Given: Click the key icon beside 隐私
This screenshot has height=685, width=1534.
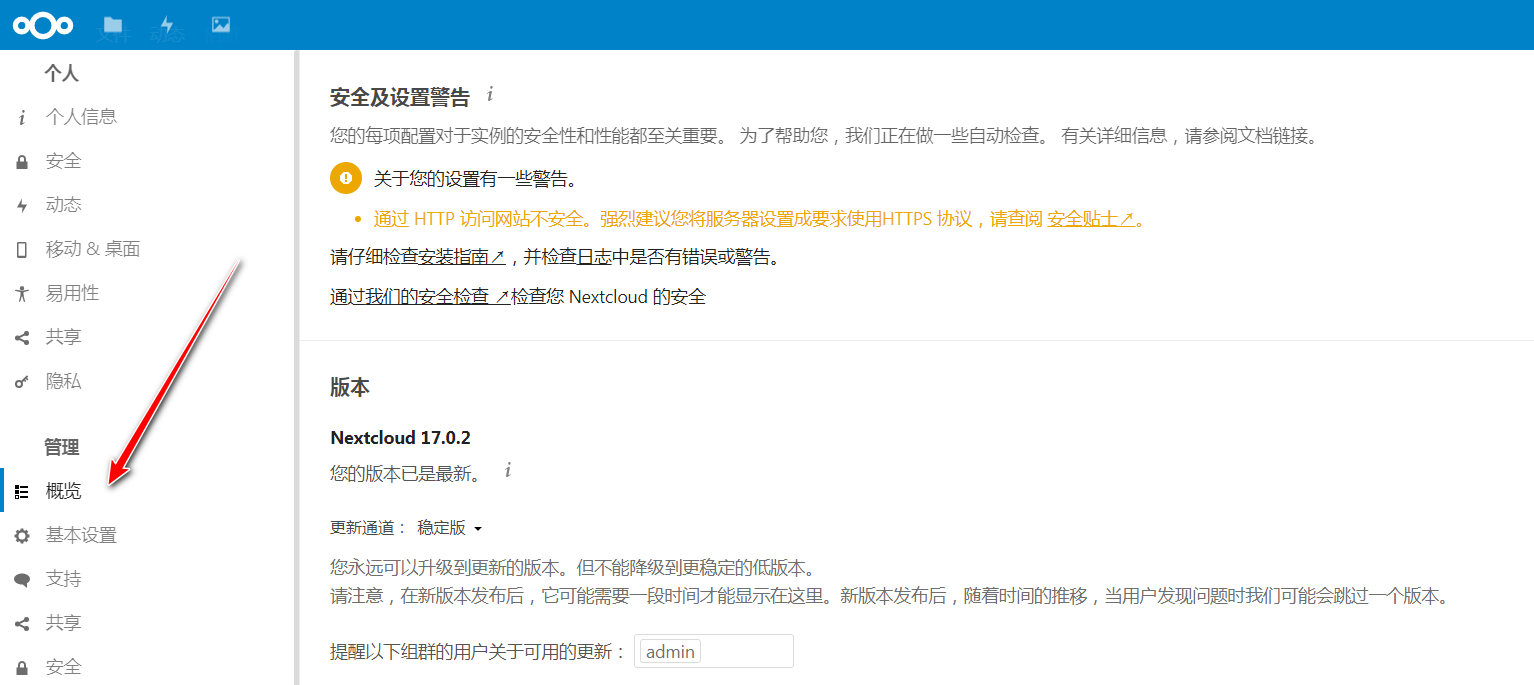Looking at the screenshot, I should tap(22, 382).
